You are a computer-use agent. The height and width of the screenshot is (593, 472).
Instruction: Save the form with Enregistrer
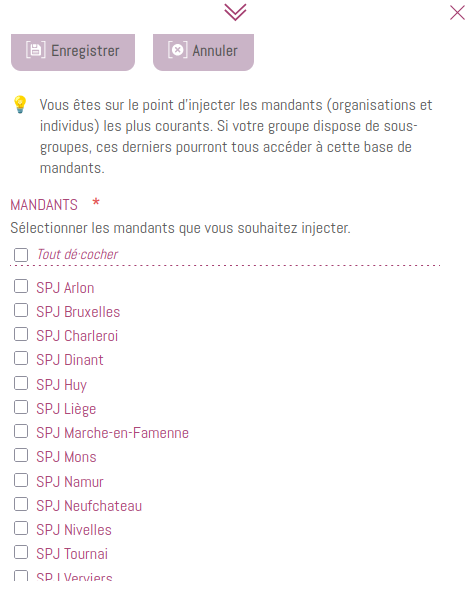point(73,52)
